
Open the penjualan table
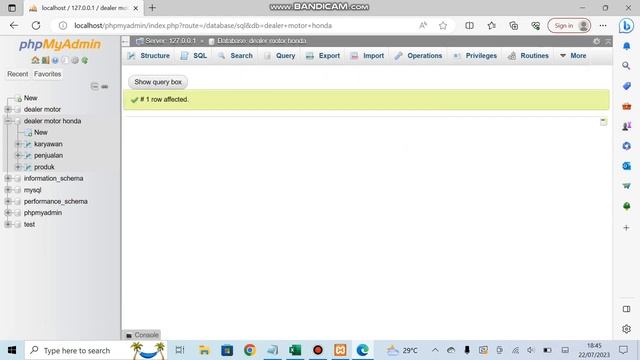coord(48,156)
